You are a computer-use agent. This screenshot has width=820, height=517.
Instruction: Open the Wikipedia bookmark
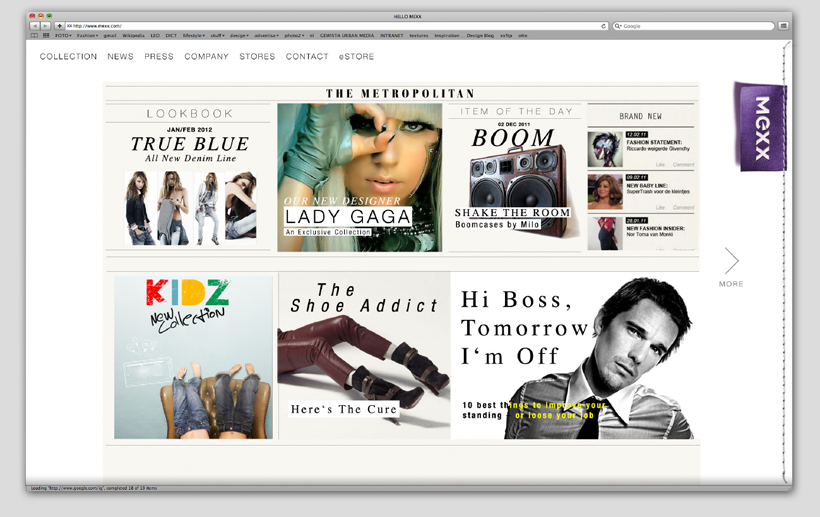pyautogui.click(x=133, y=36)
